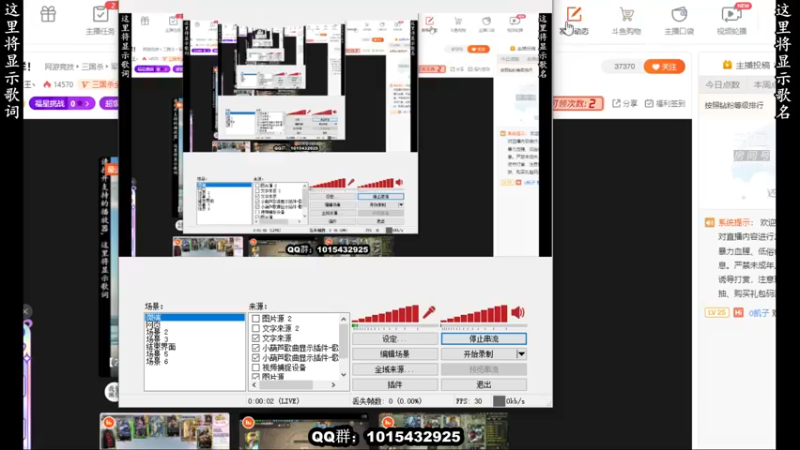Toggle the 文字来源 2 source checkbox
Screen dimensions: 800x450
[256, 328]
